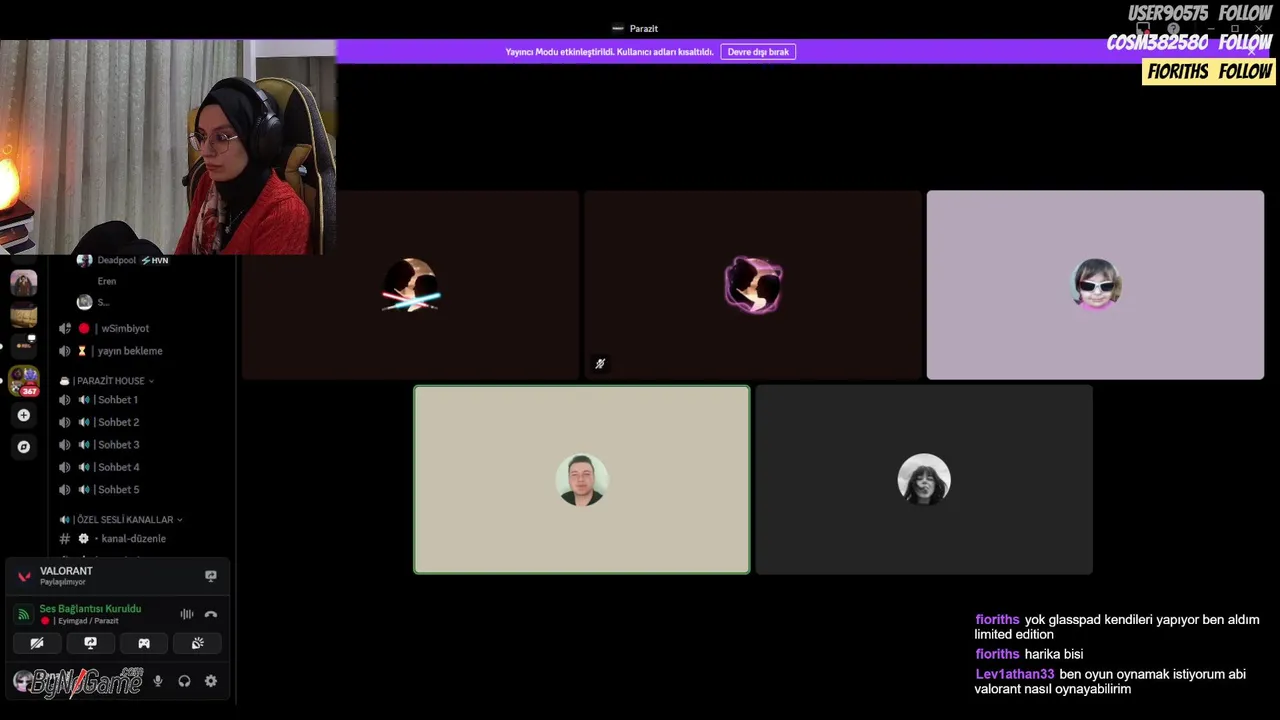Viewport: 1280px width, 720px height.
Task: Click the Parazit window title
Action: (644, 29)
